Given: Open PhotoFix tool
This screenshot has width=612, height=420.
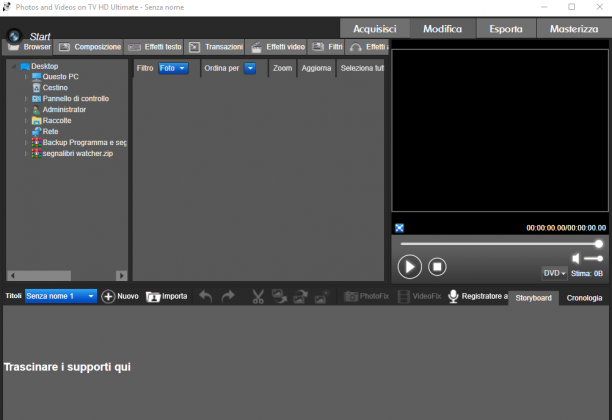Looking at the screenshot, I should [x=367, y=296].
